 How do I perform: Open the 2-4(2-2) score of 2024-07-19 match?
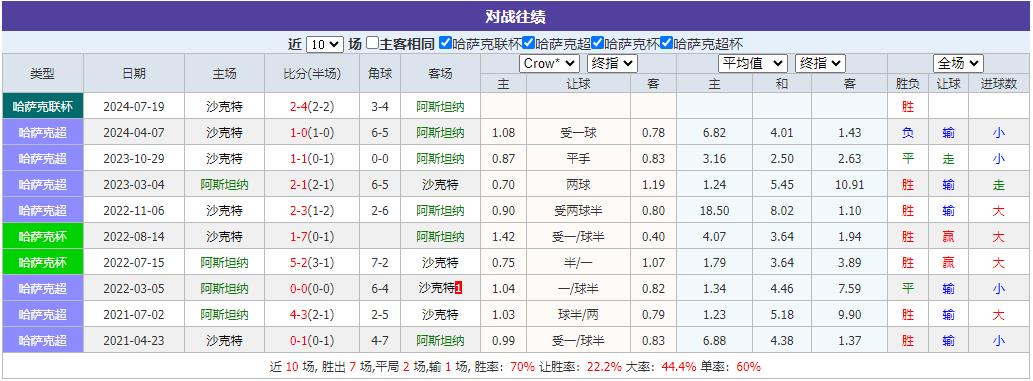click(x=312, y=106)
